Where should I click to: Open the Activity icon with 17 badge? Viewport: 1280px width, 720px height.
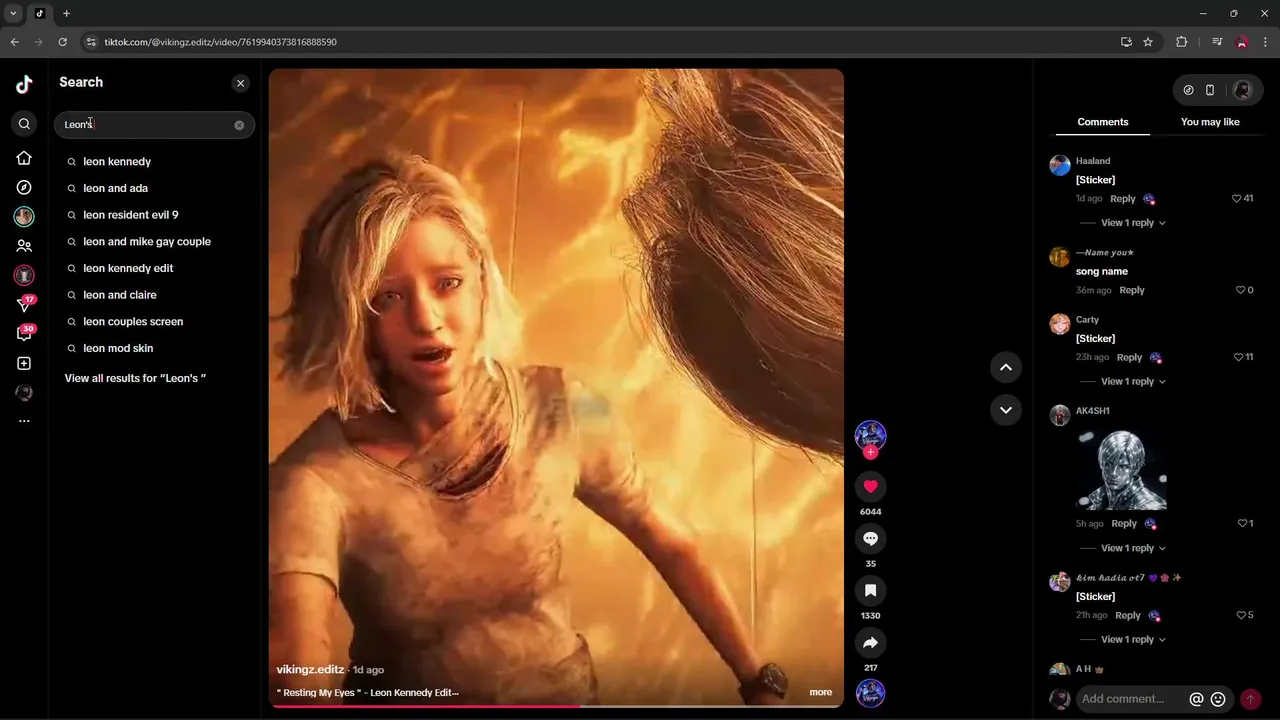25,304
